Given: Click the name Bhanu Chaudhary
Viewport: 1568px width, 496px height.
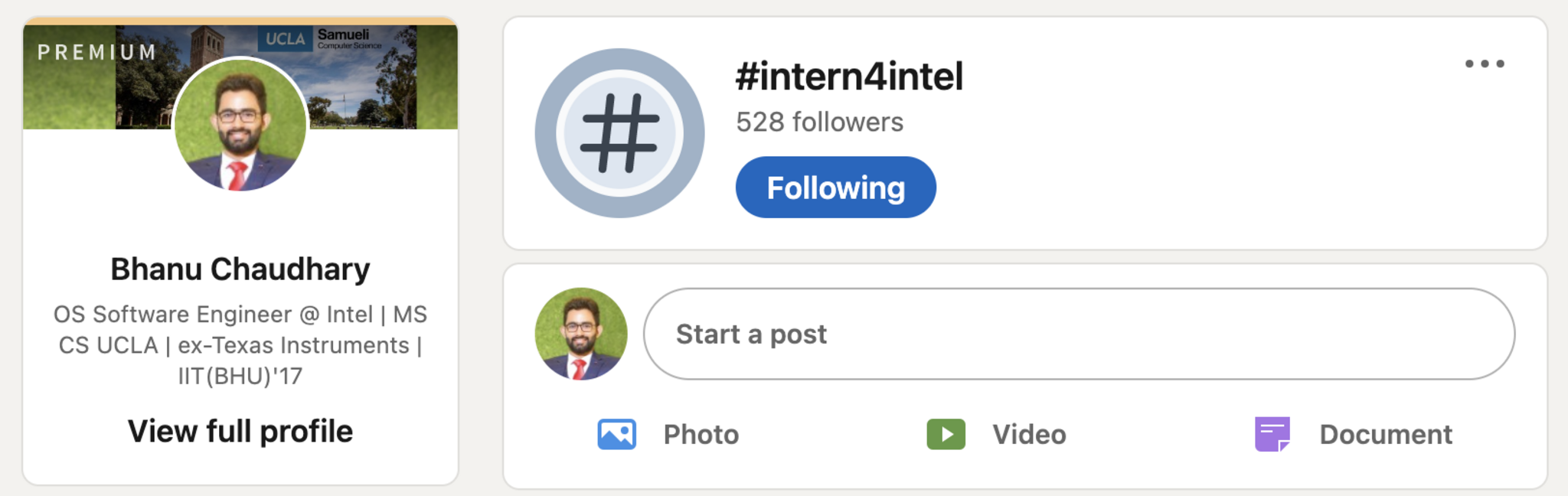Looking at the screenshot, I should [240, 269].
